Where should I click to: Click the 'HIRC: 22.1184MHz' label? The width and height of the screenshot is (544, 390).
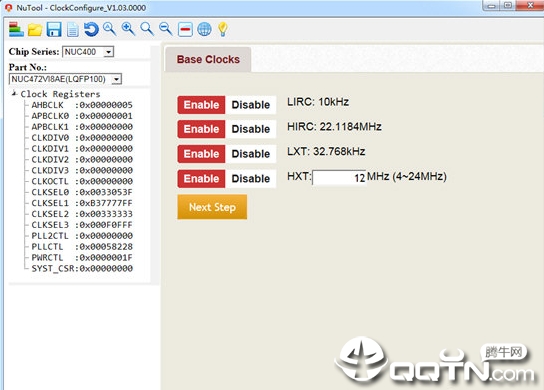click(334, 127)
